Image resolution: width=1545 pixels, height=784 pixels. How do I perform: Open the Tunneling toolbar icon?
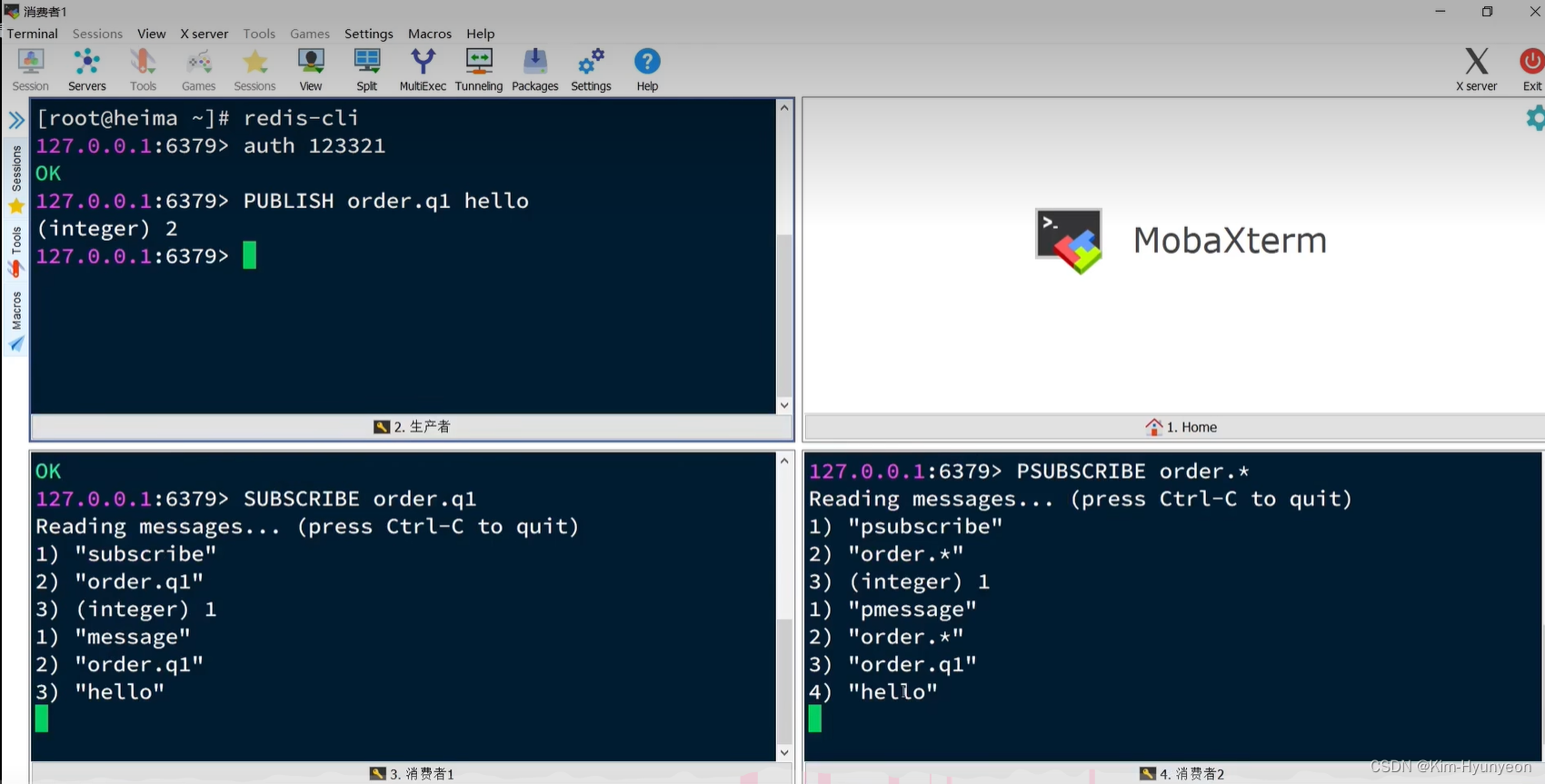pyautogui.click(x=479, y=70)
